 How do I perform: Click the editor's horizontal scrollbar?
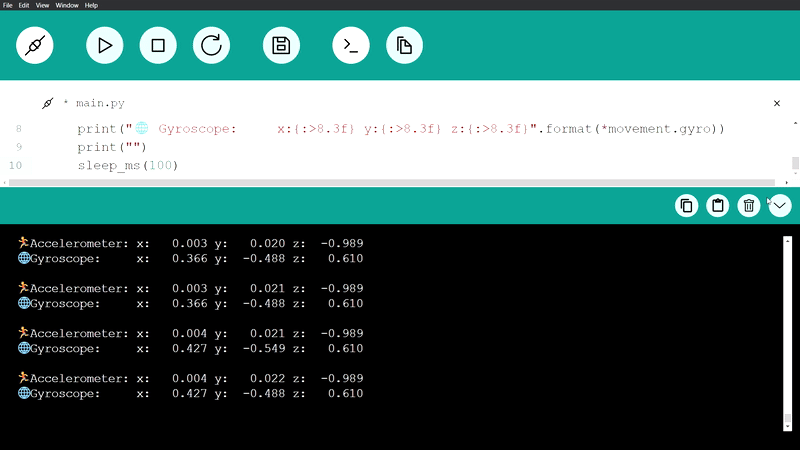400,182
